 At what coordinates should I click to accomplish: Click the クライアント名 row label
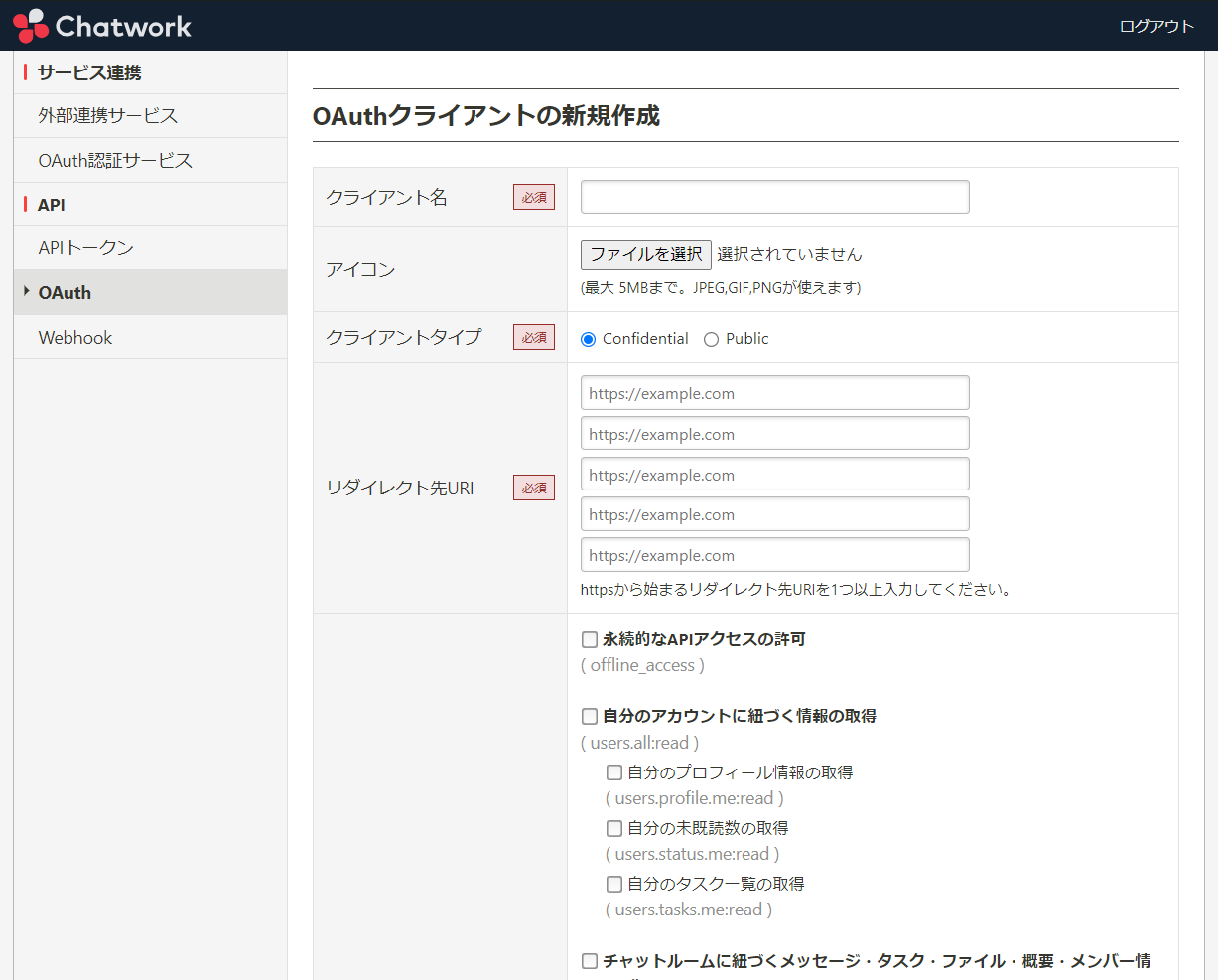(x=387, y=197)
